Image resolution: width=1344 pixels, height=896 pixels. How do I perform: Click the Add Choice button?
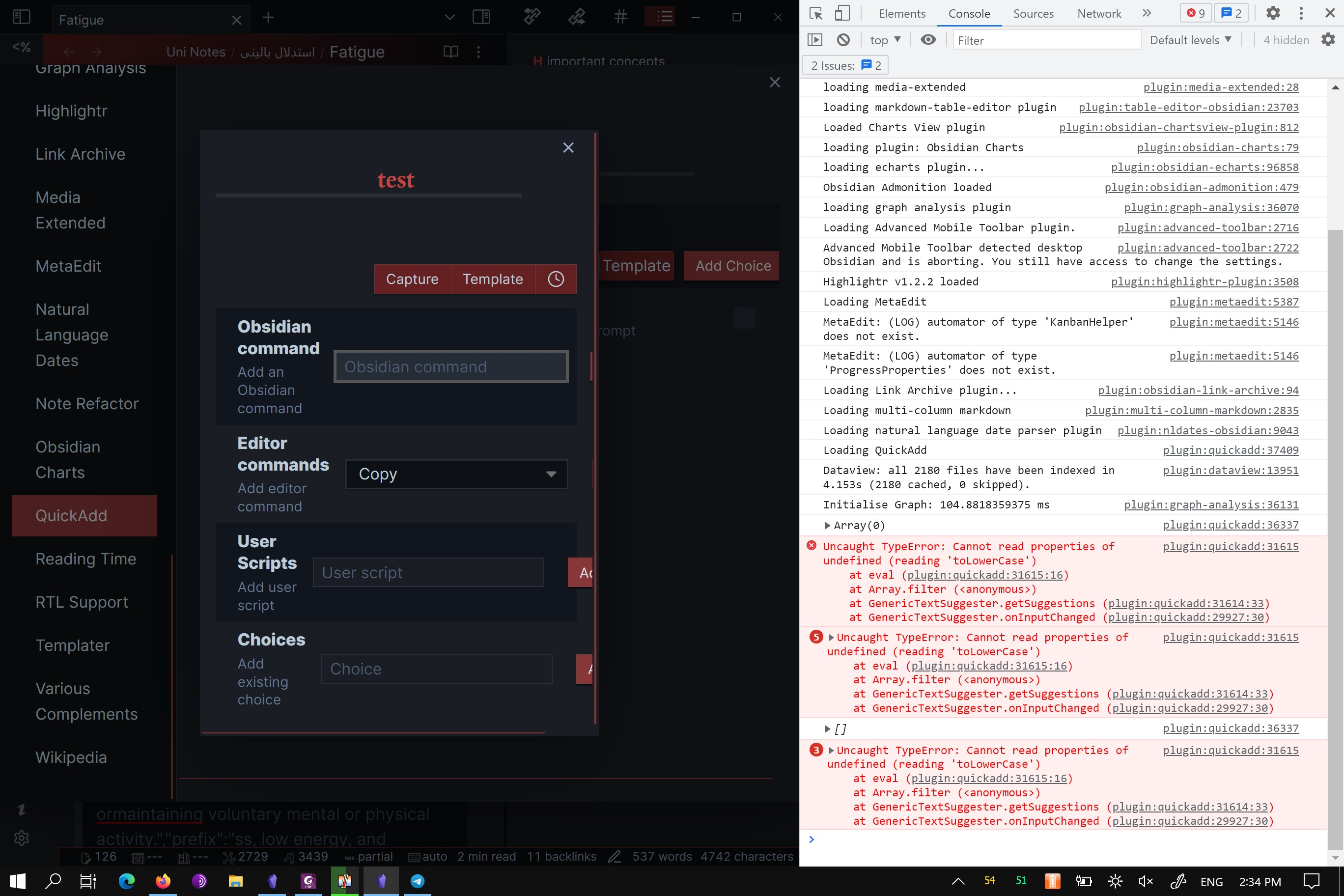click(x=732, y=266)
